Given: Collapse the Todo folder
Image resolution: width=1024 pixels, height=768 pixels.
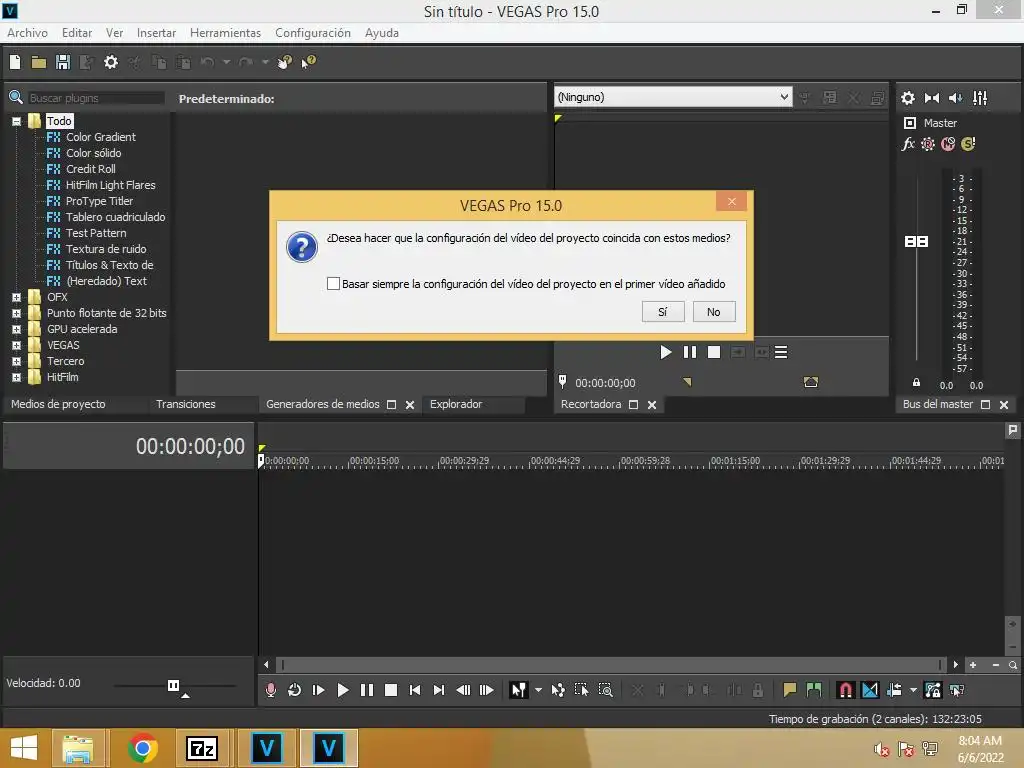Looking at the screenshot, I should (x=16, y=121).
